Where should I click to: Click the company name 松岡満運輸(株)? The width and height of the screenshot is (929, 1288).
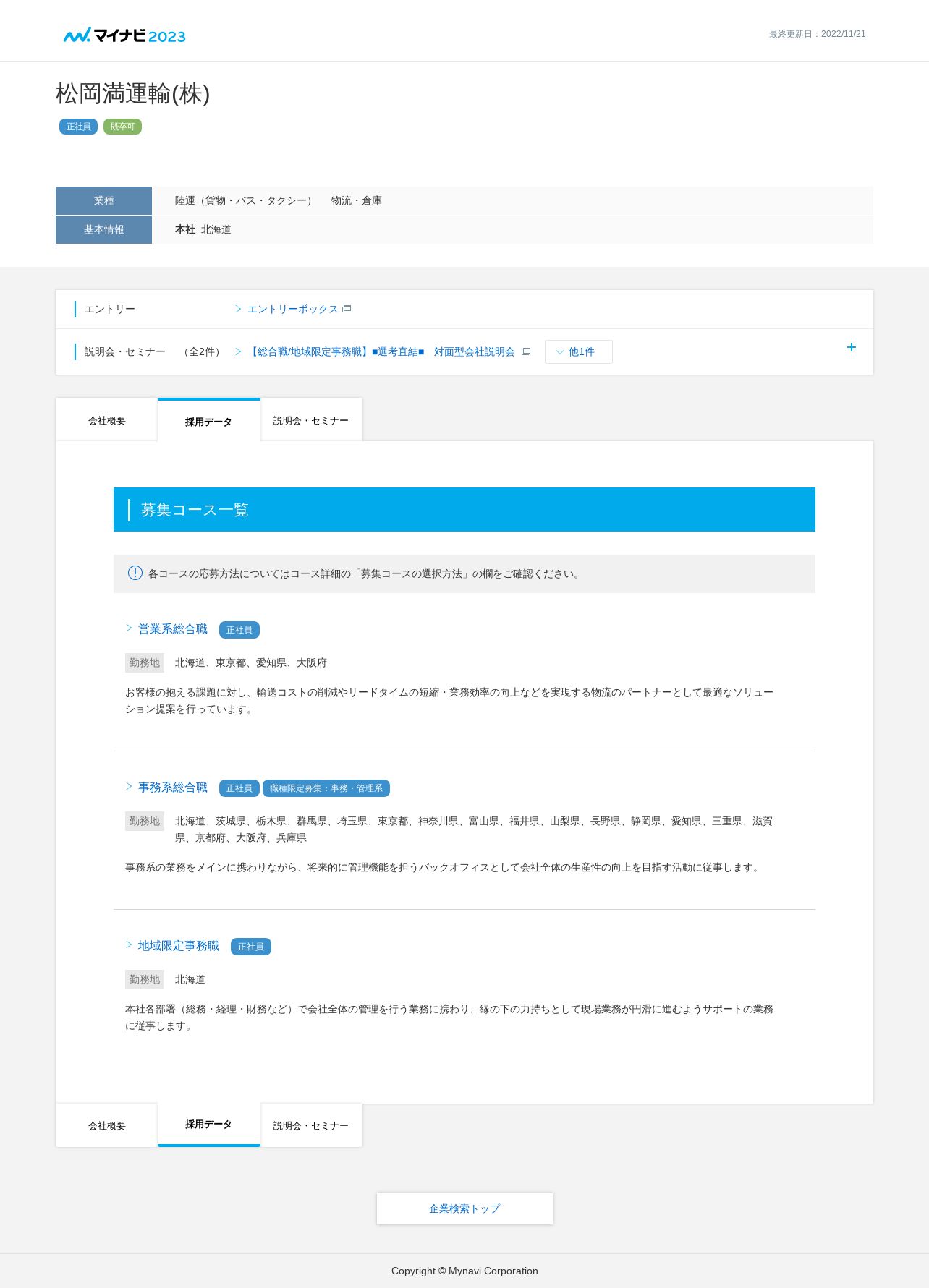(133, 93)
